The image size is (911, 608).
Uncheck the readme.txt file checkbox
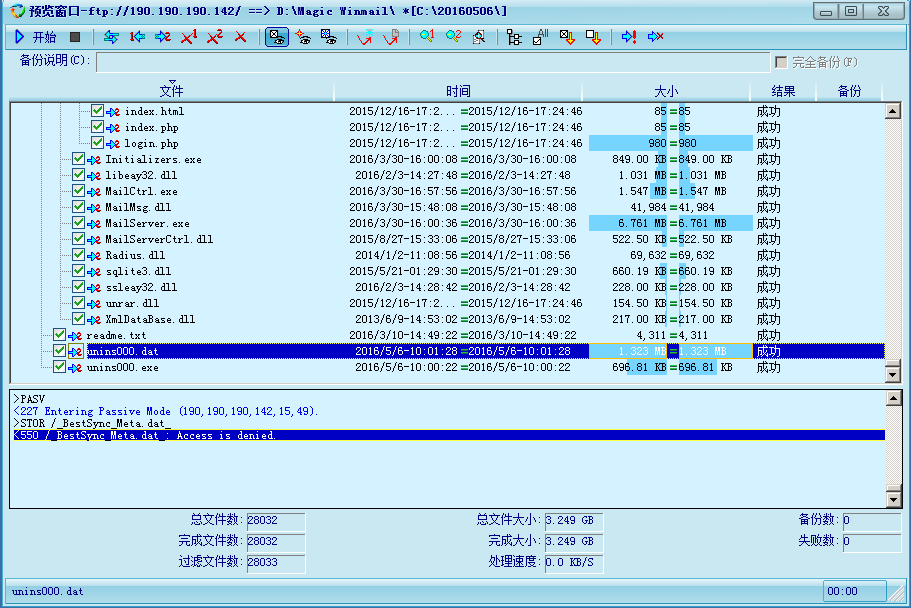click(x=59, y=335)
